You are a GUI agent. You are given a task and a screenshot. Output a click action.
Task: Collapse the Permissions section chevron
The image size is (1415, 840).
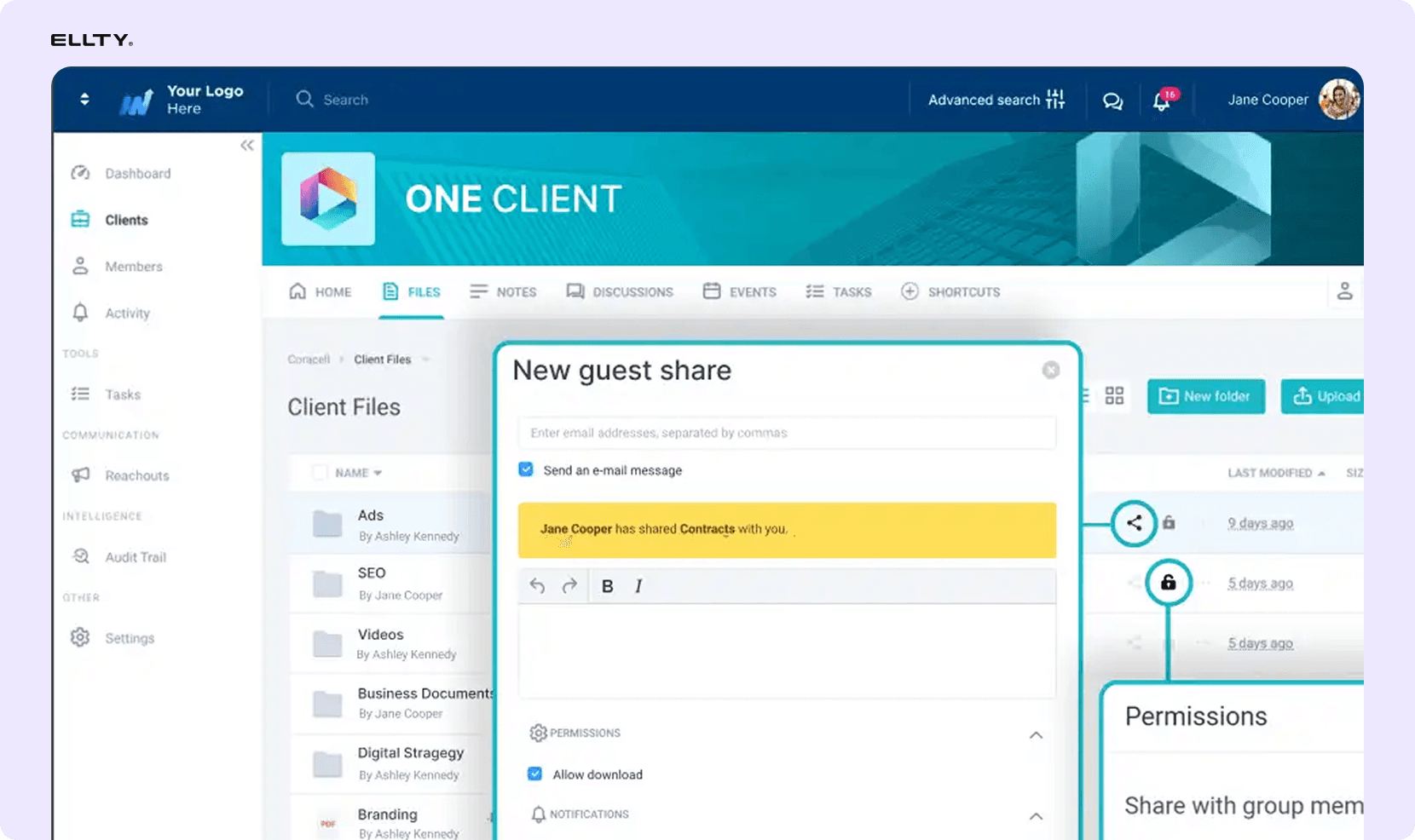[x=1036, y=735]
